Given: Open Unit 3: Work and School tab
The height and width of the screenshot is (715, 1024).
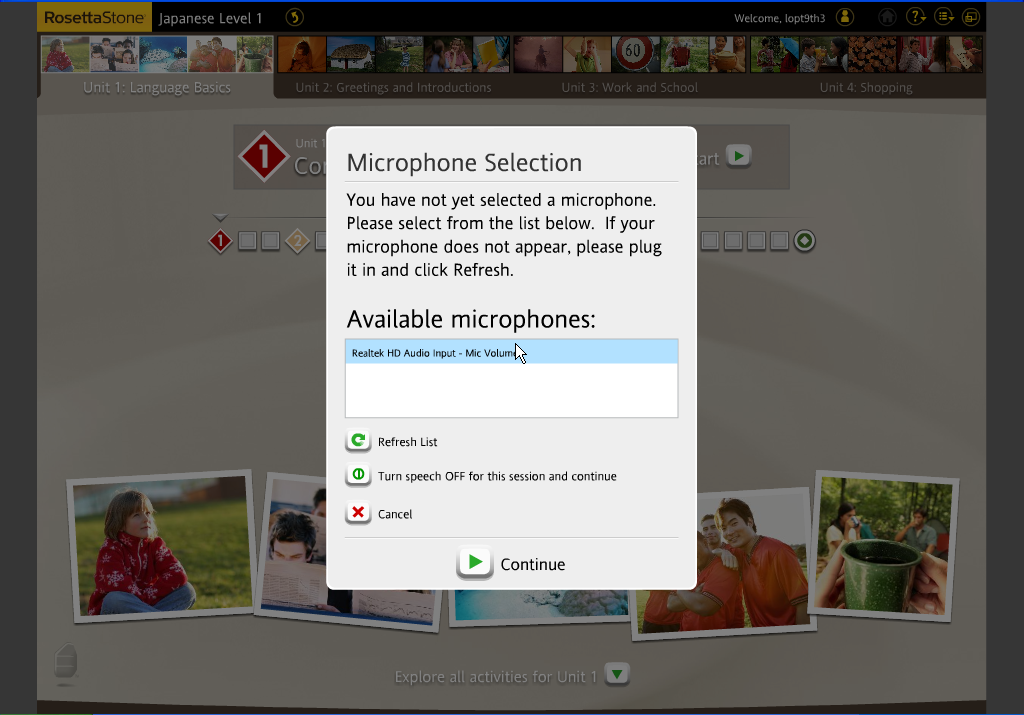Looking at the screenshot, I should tap(629, 87).
